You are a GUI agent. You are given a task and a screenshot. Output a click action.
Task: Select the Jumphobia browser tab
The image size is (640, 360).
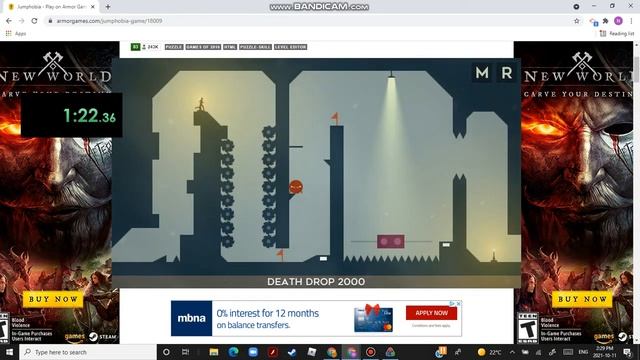coord(51,7)
